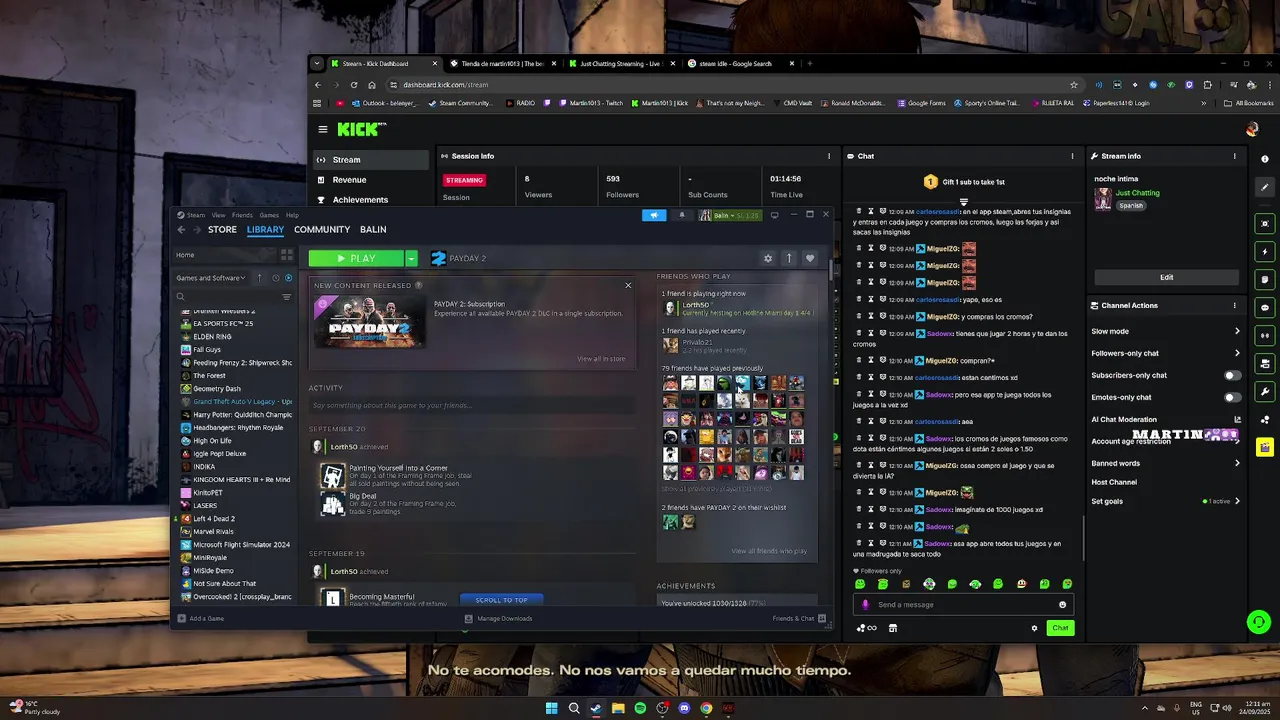Click the lightning bolt icon in Kick right rail
Viewport: 1280px width, 720px height.
[1265, 251]
